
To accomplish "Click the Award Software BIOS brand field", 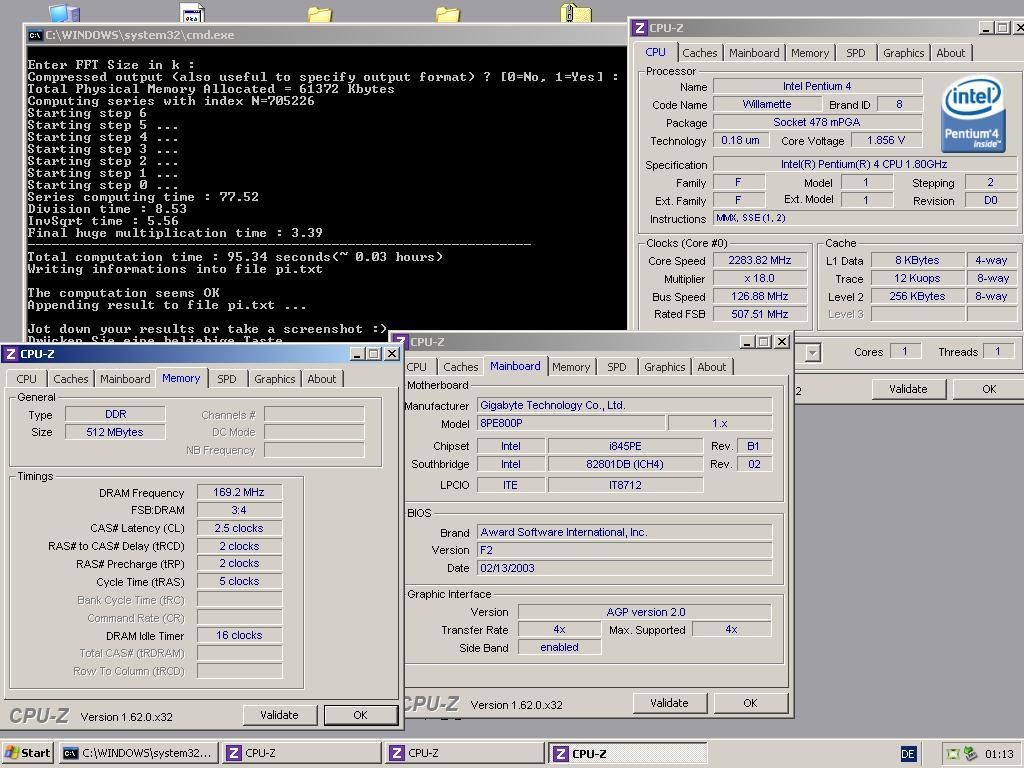I will [x=624, y=532].
